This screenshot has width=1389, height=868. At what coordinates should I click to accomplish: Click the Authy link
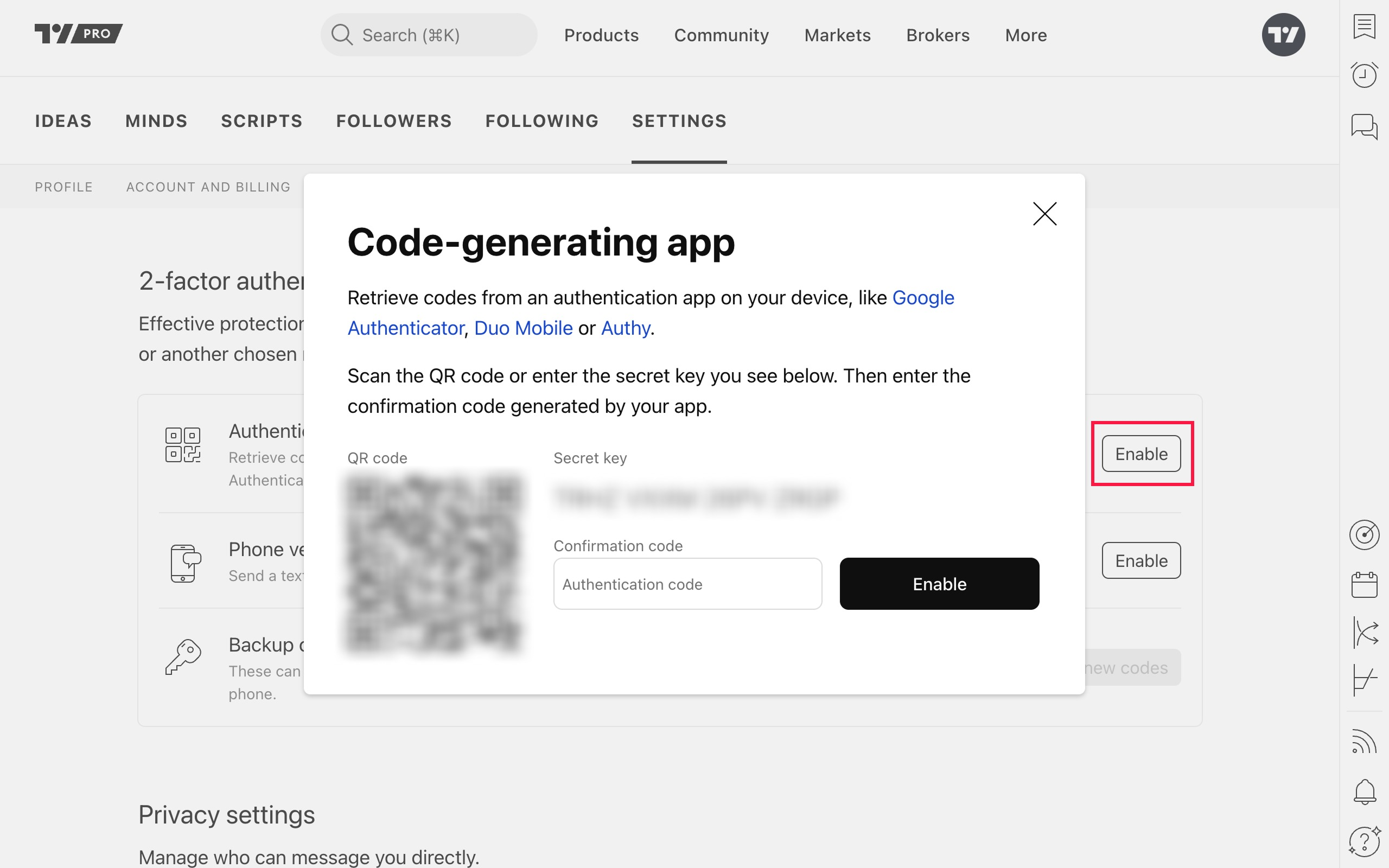625,328
